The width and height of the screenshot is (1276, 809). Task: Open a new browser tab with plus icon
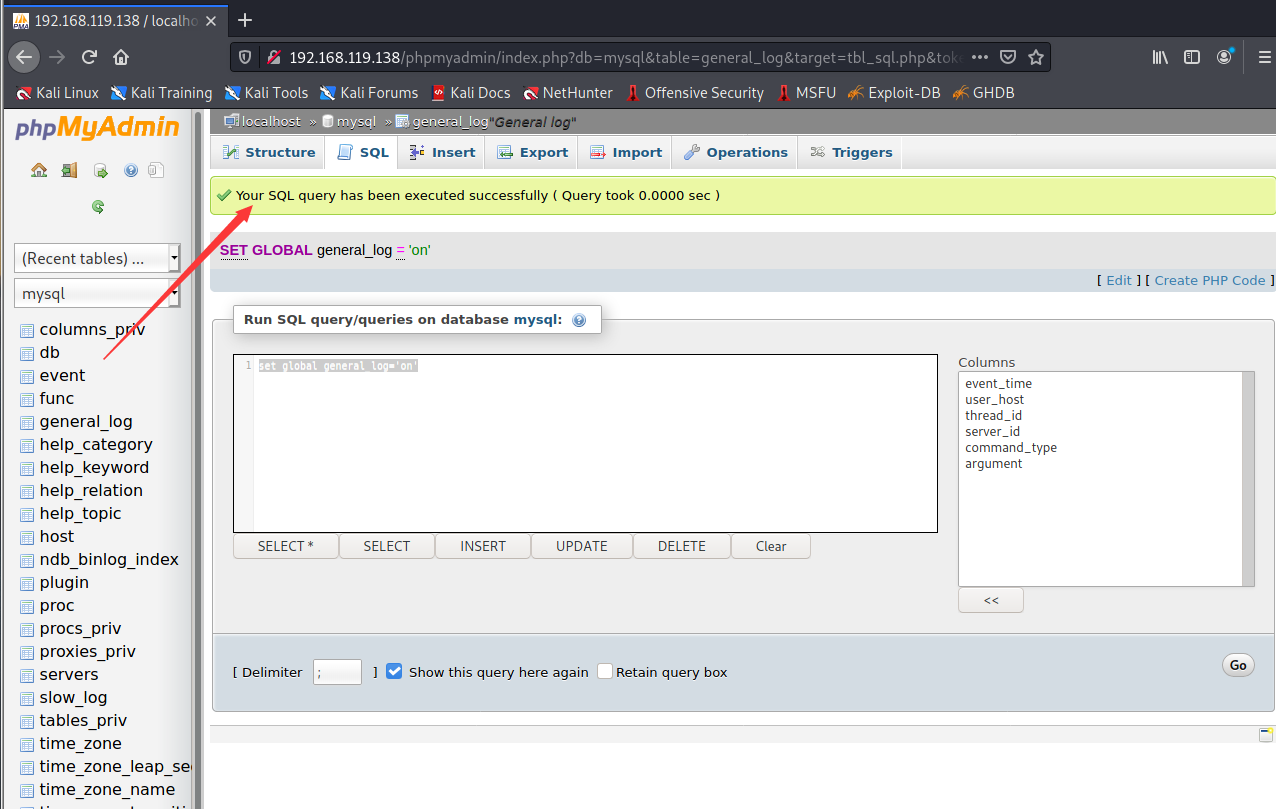tap(245, 20)
